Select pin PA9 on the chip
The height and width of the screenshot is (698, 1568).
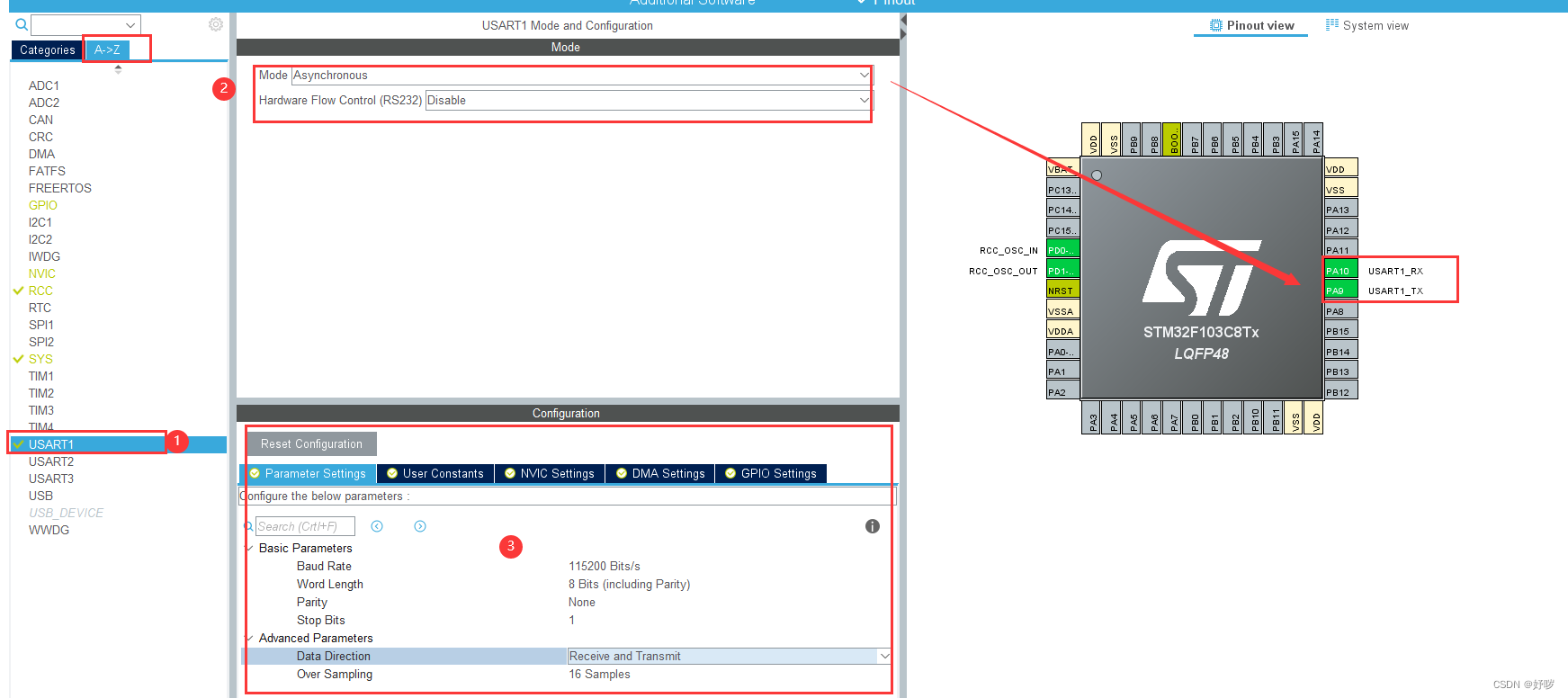point(1340,290)
